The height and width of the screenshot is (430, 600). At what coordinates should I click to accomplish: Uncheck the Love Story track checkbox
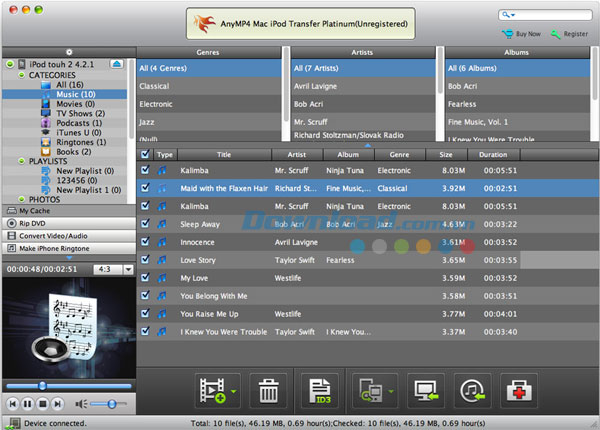[148, 260]
